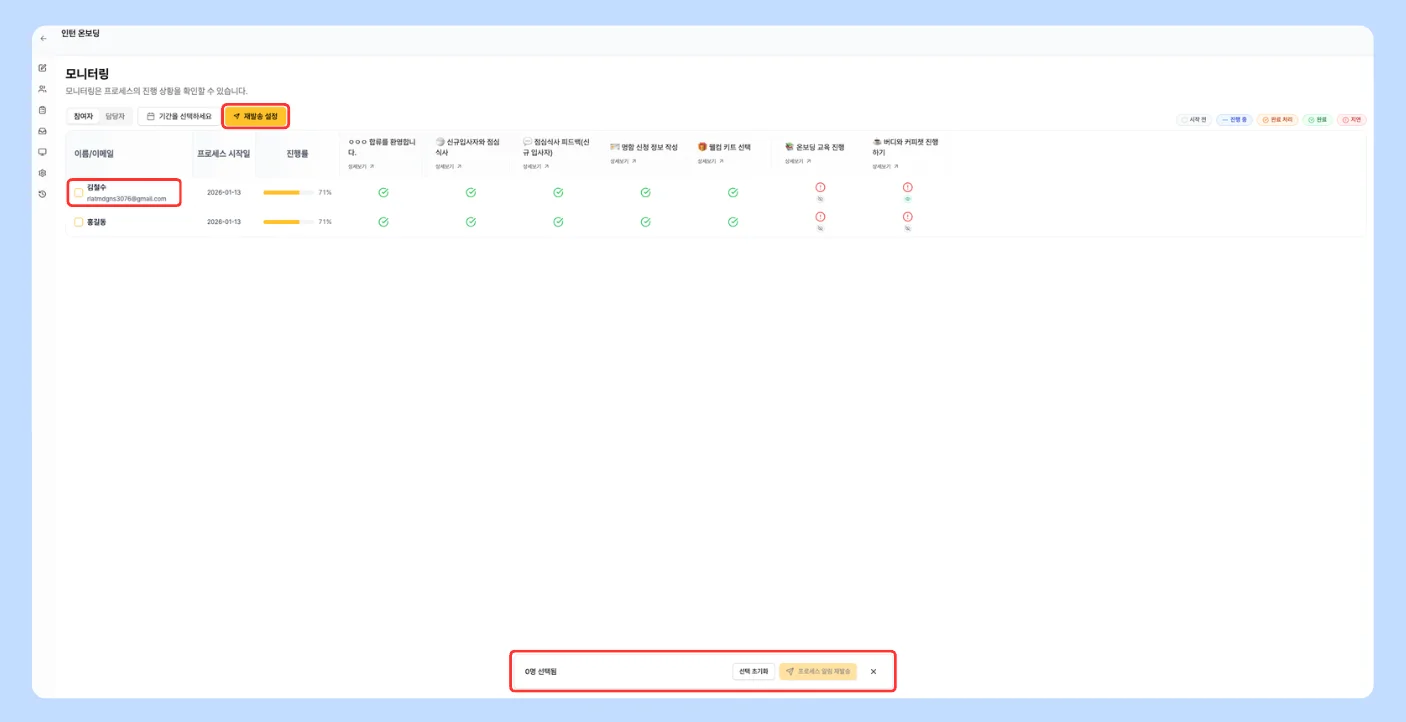Open the history clock sidebar icon

point(42,194)
